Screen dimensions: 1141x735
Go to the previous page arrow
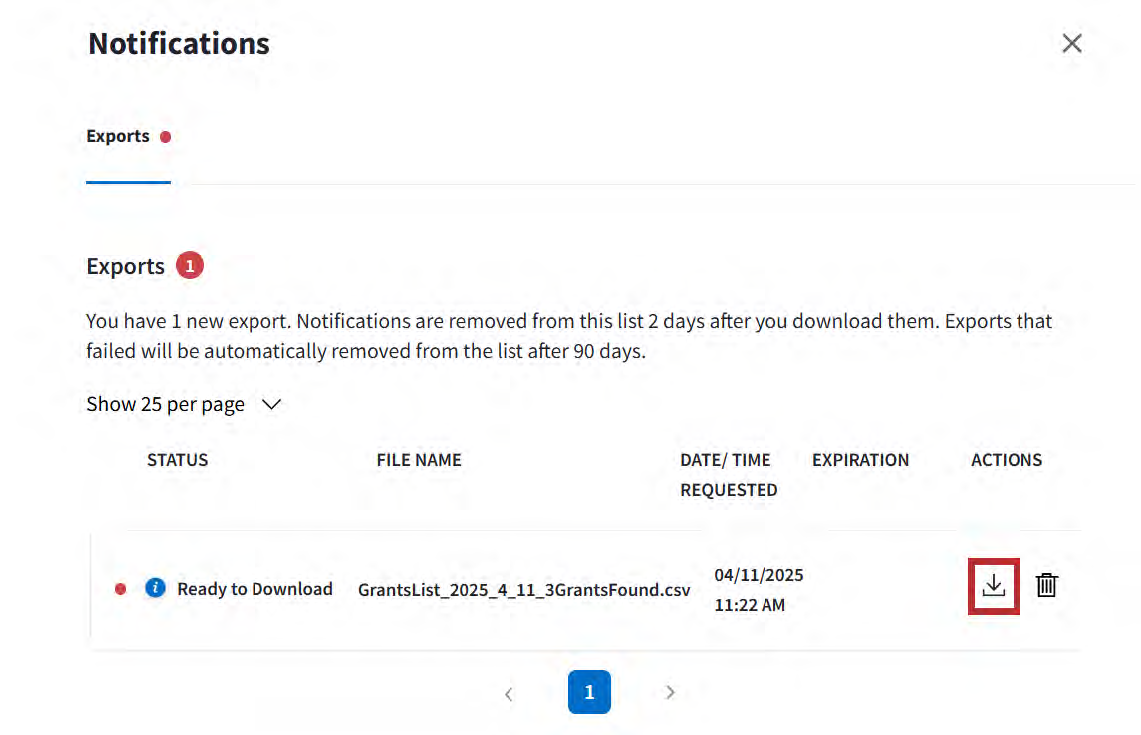pos(509,693)
